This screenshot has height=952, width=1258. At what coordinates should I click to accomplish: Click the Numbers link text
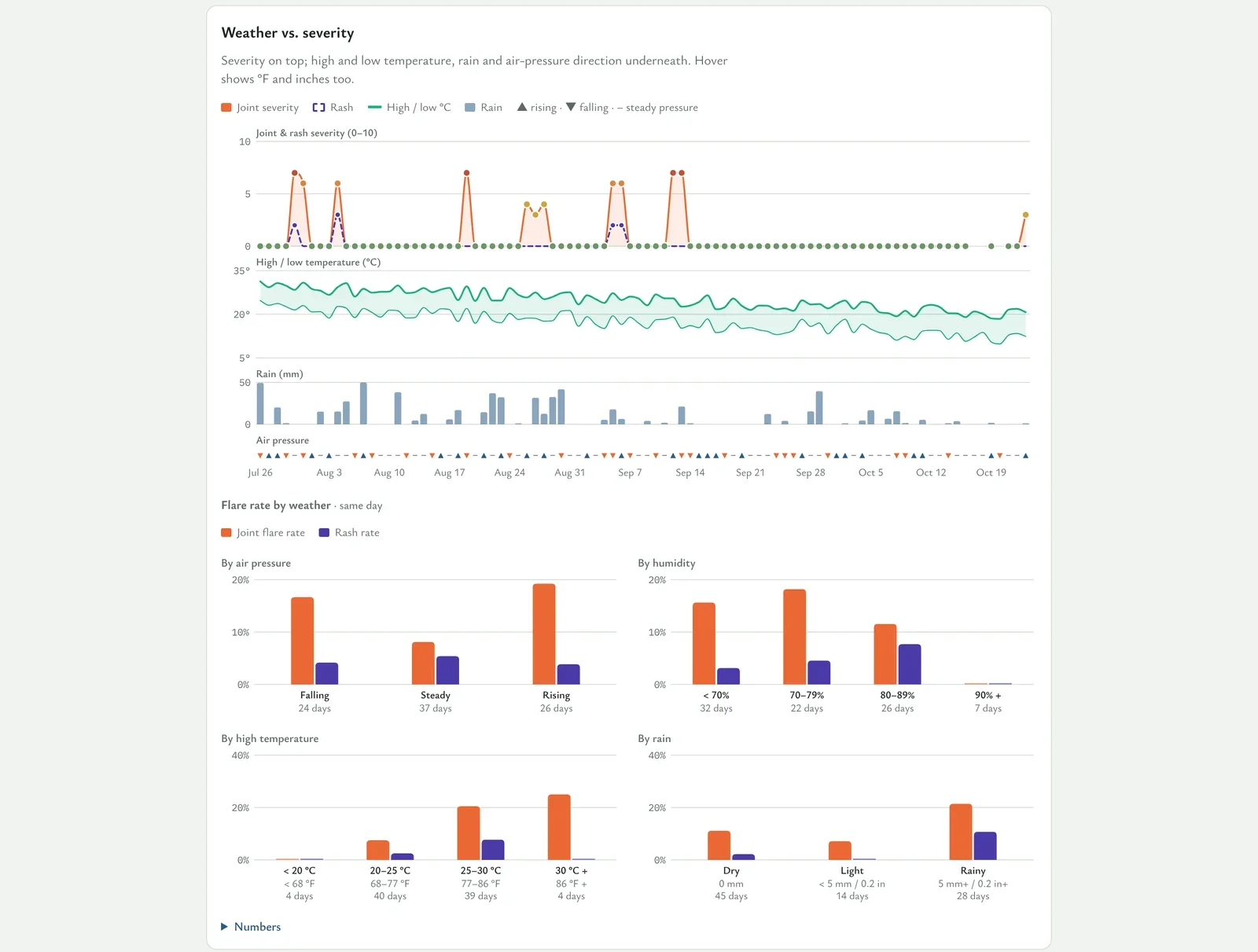[x=257, y=927]
